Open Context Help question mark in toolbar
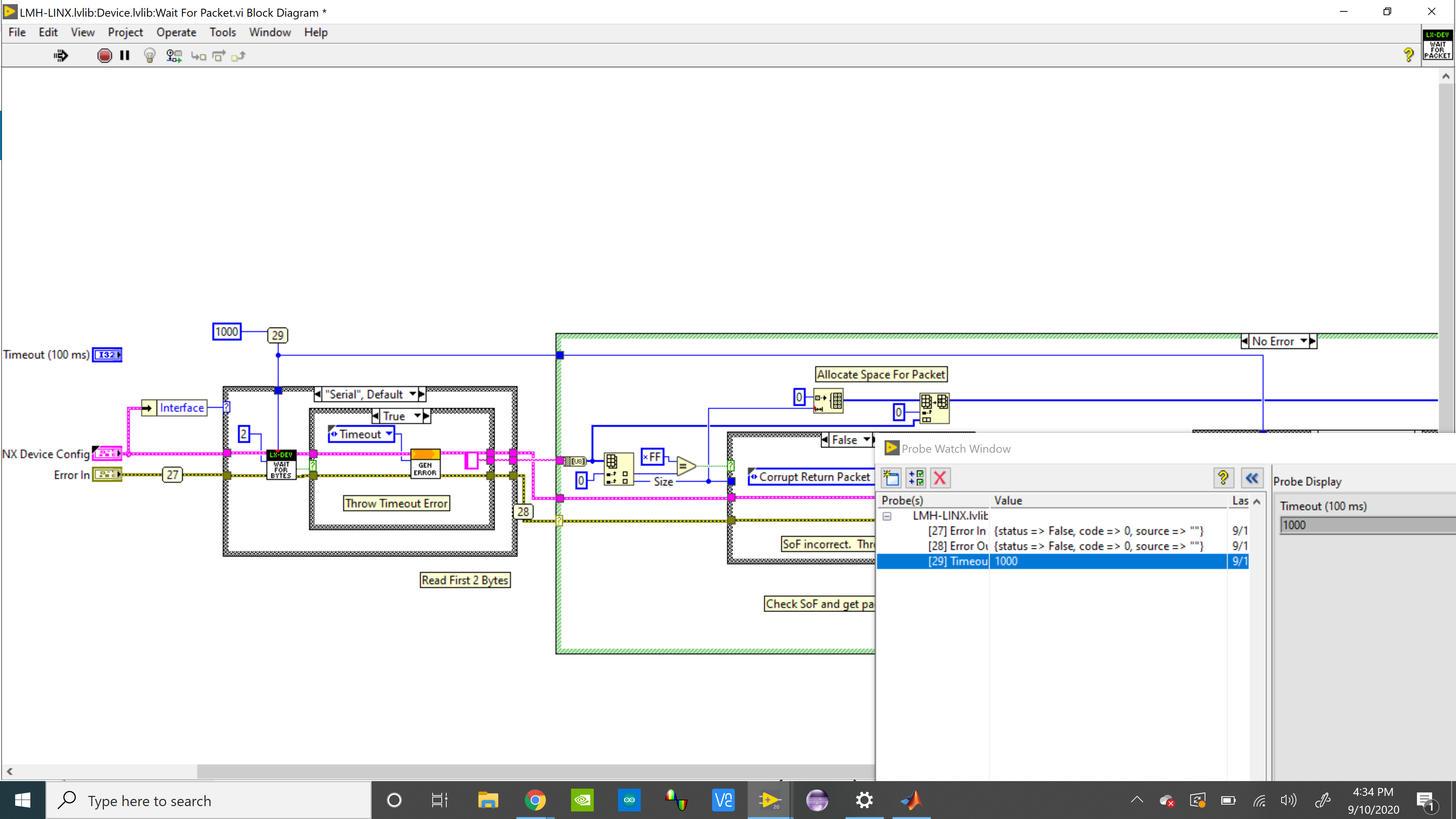1456x819 pixels. tap(1408, 54)
